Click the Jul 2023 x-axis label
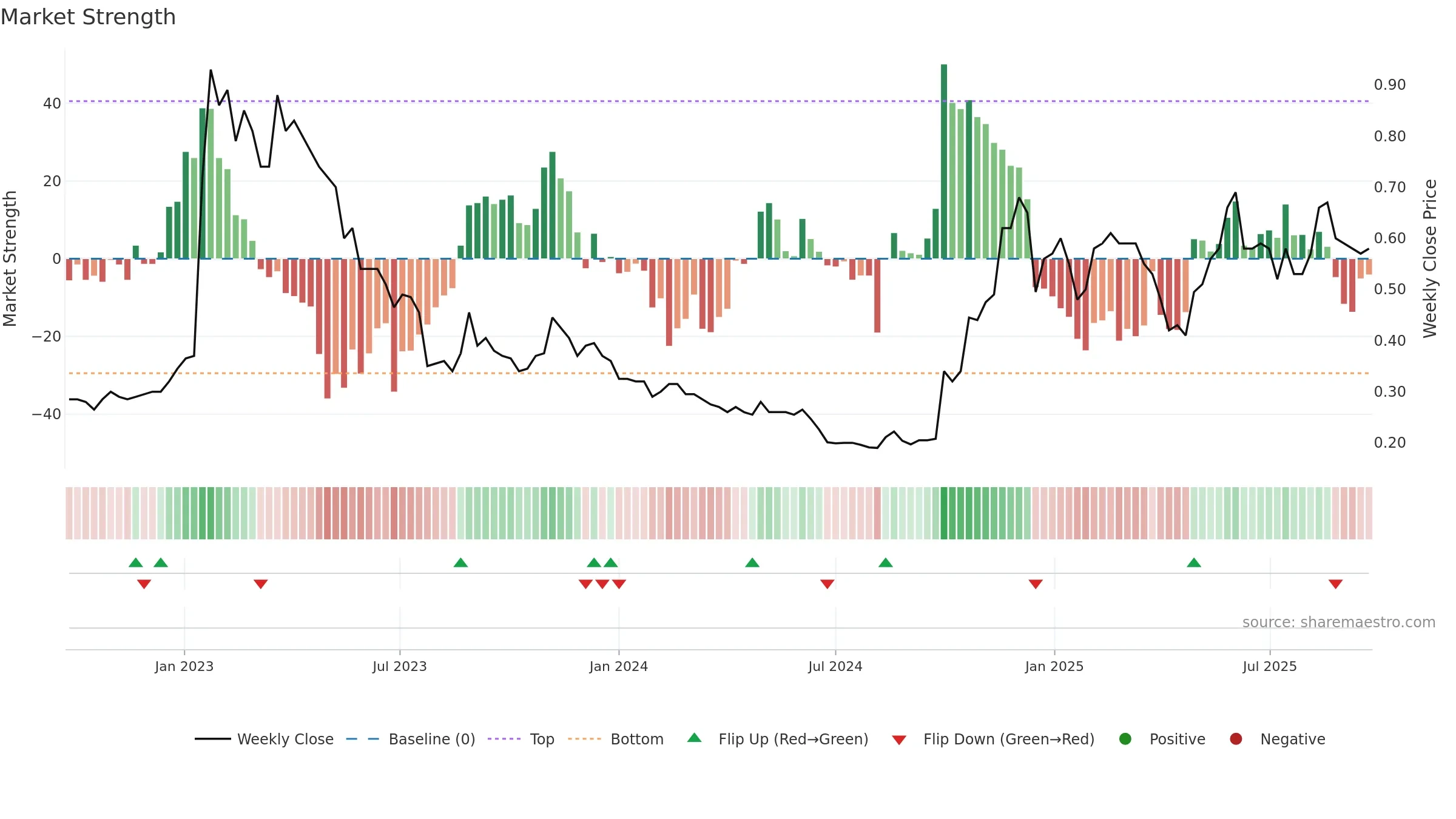The width and height of the screenshot is (1456, 819). click(x=399, y=666)
